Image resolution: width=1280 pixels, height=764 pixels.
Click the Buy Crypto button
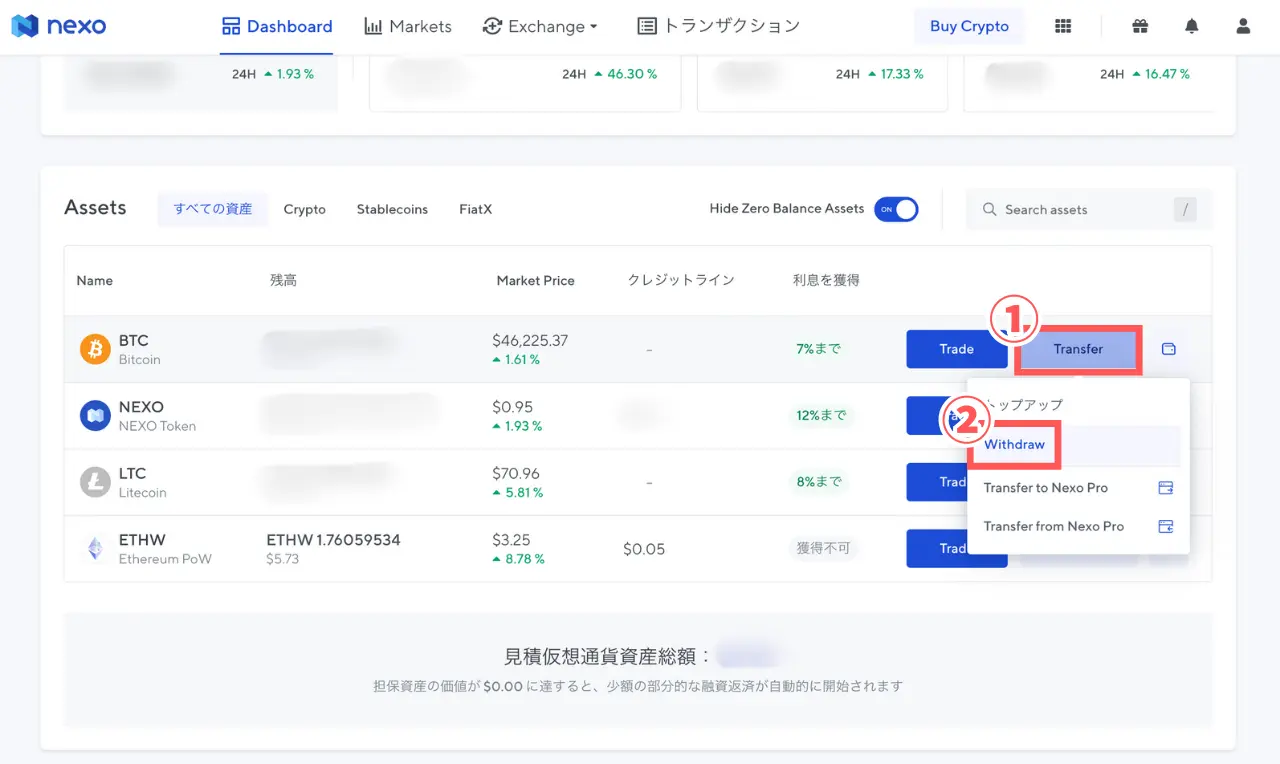969,27
